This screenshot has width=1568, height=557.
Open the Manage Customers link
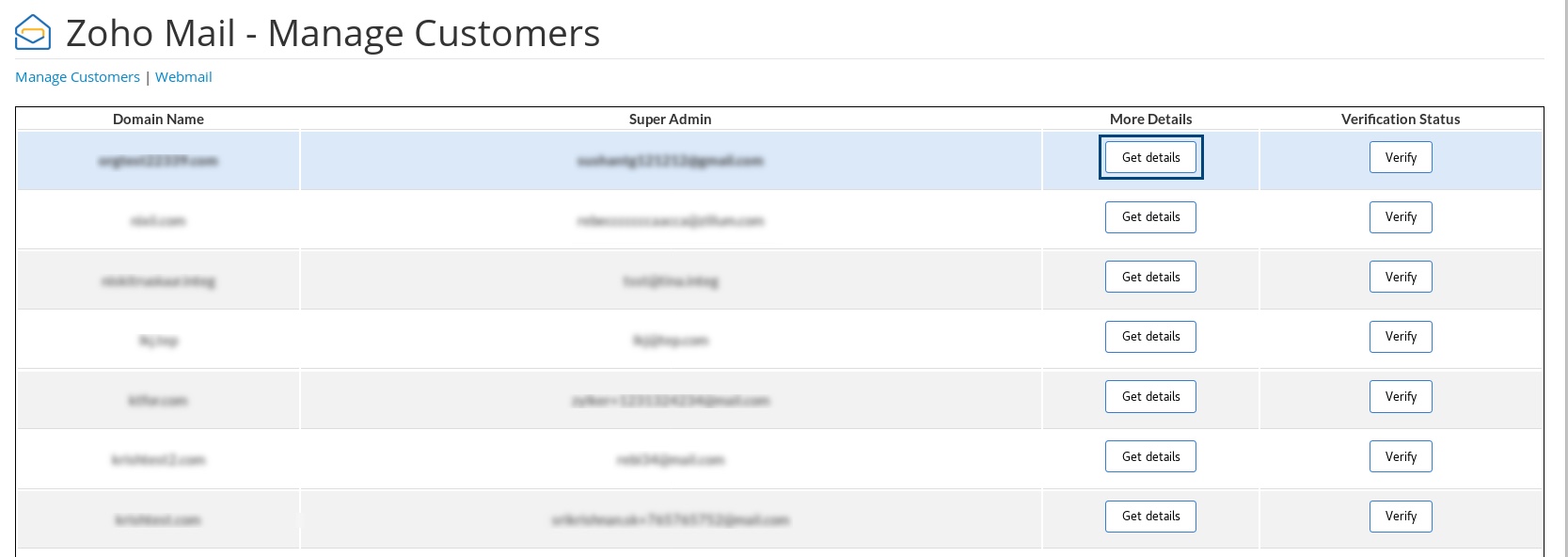click(x=77, y=77)
